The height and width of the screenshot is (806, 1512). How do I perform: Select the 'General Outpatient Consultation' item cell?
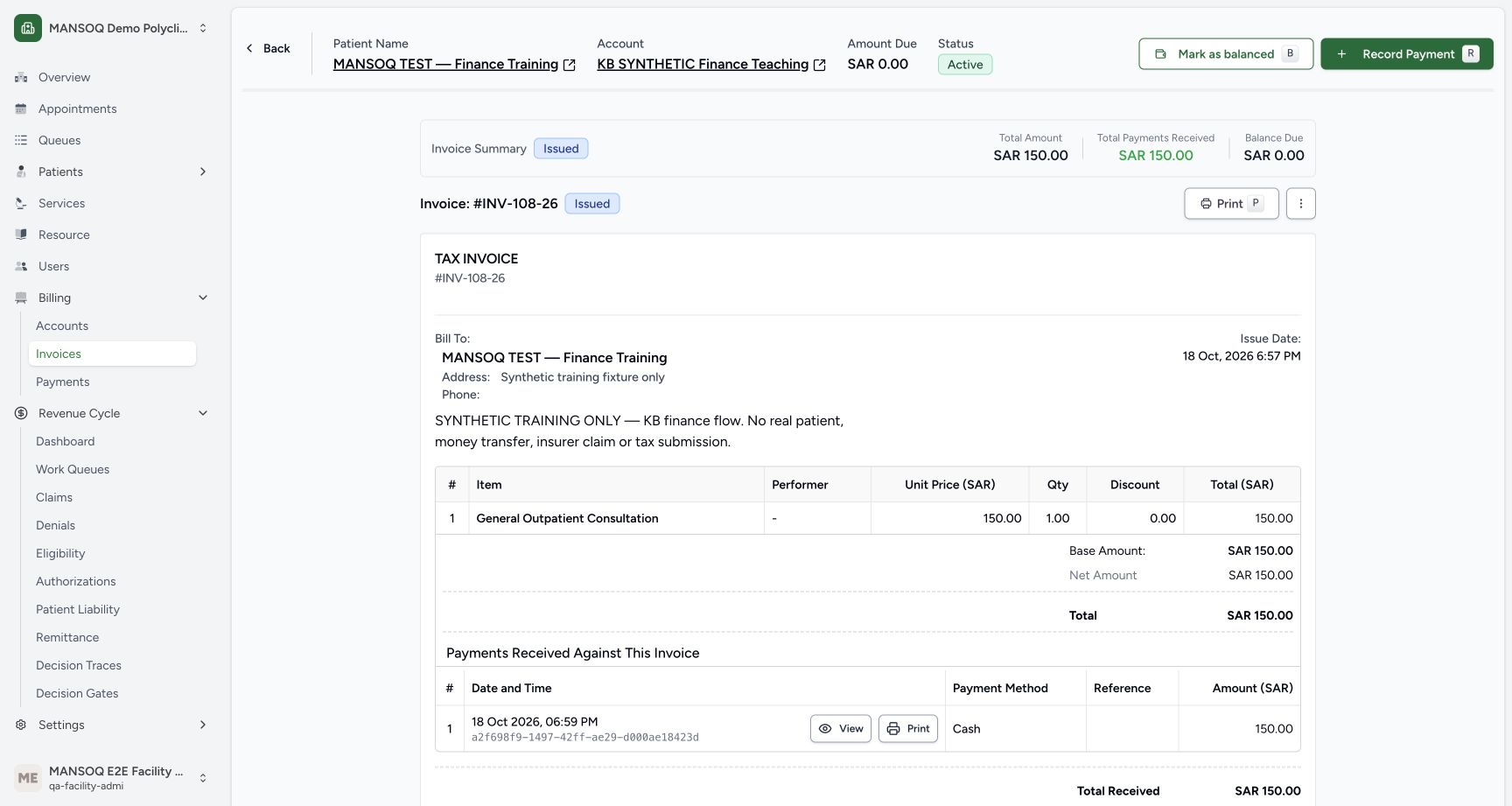(x=616, y=518)
